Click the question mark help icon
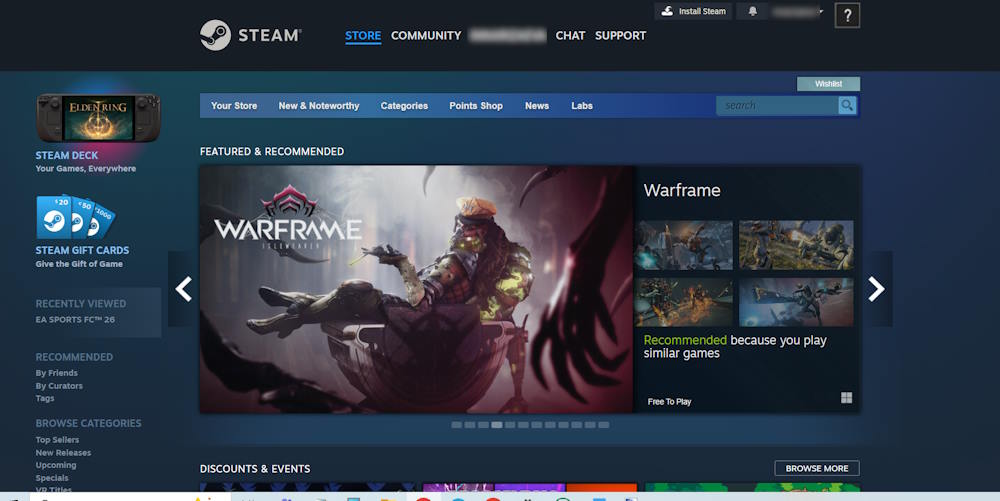 click(x=847, y=16)
